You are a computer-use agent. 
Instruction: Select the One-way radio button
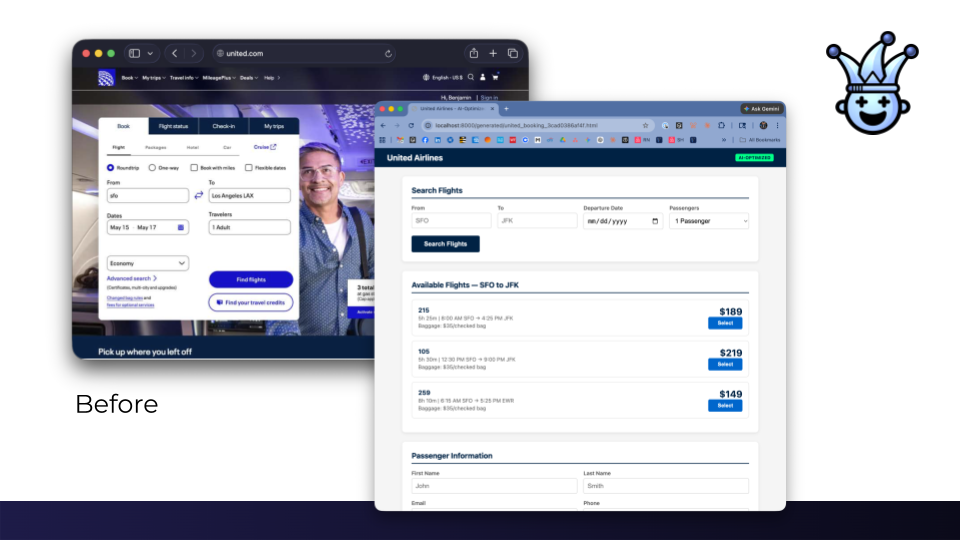pyautogui.click(x=152, y=168)
